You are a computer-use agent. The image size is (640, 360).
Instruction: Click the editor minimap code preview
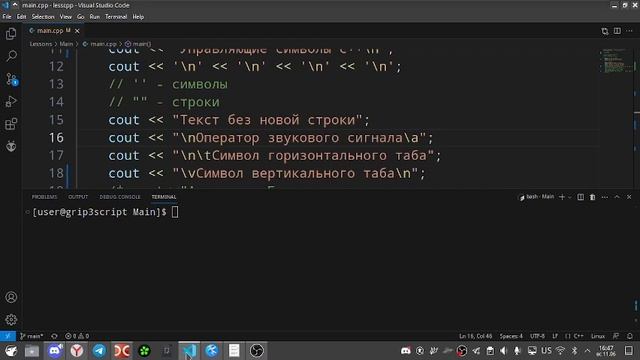616,61
